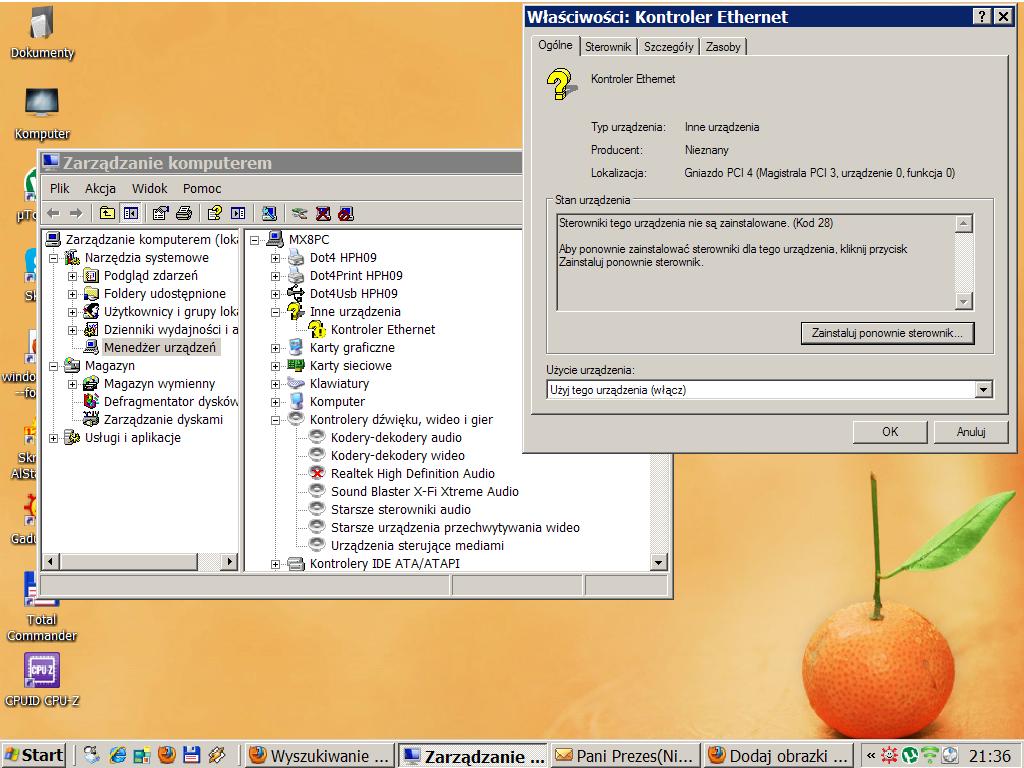This screenshot has height=768, width=1024.
Task: Click the Help toolbar icon
Action: point(212,213)
